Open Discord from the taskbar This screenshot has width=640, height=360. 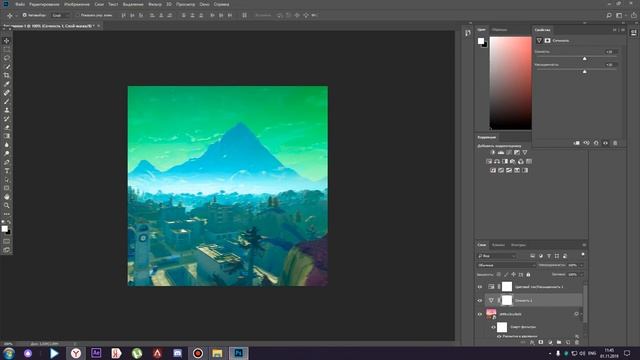178,353
